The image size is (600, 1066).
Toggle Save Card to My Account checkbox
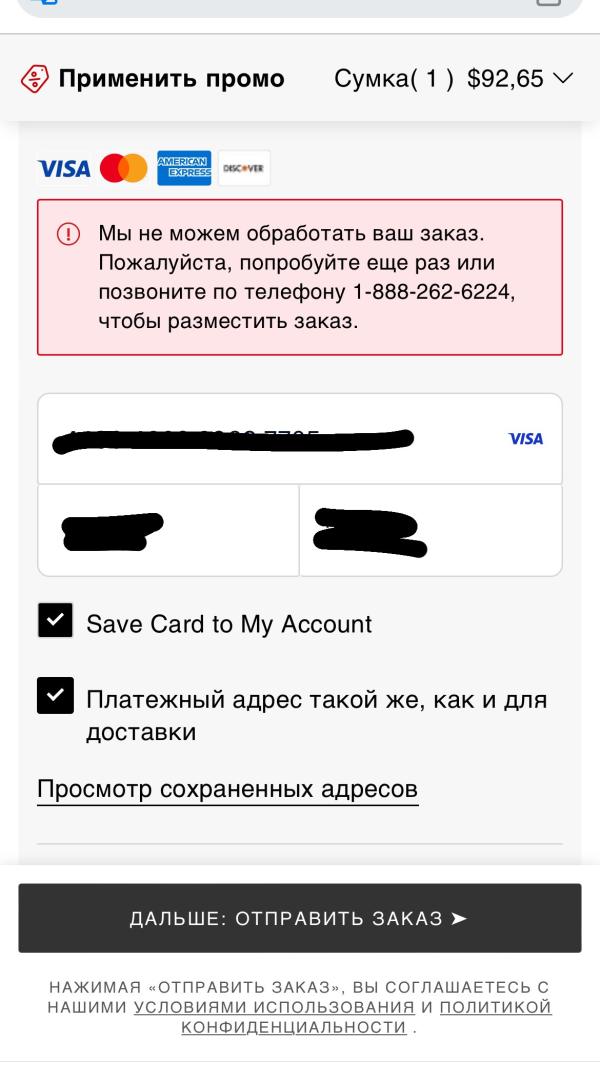click(55, 620)
